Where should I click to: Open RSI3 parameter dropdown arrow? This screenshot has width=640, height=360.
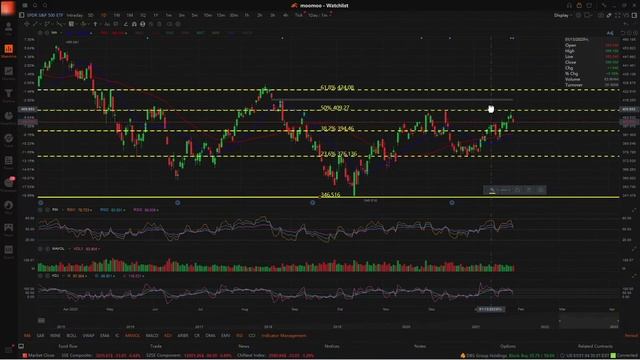coord(157,210)
